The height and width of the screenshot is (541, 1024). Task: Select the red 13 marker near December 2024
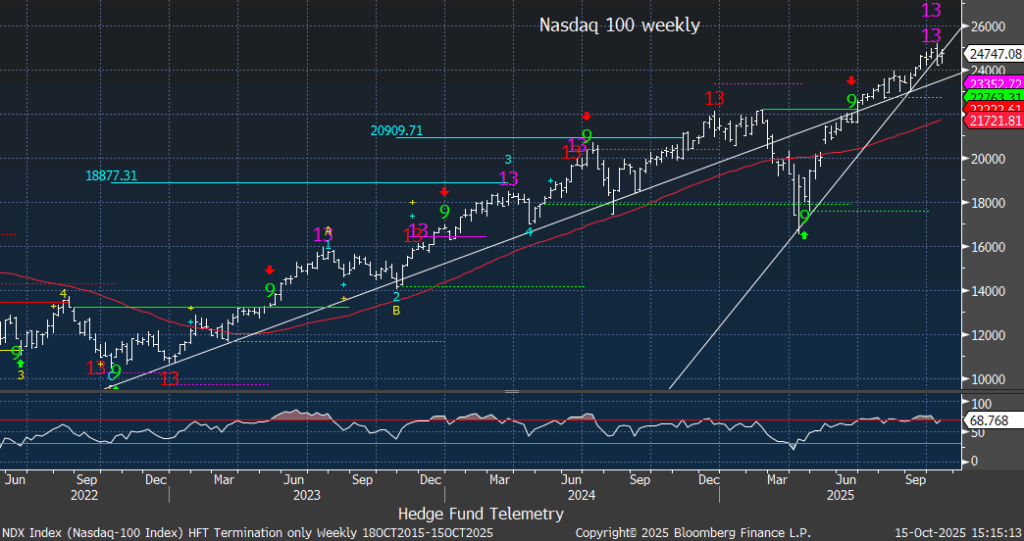pyautogui.click(x=714, y=99)
